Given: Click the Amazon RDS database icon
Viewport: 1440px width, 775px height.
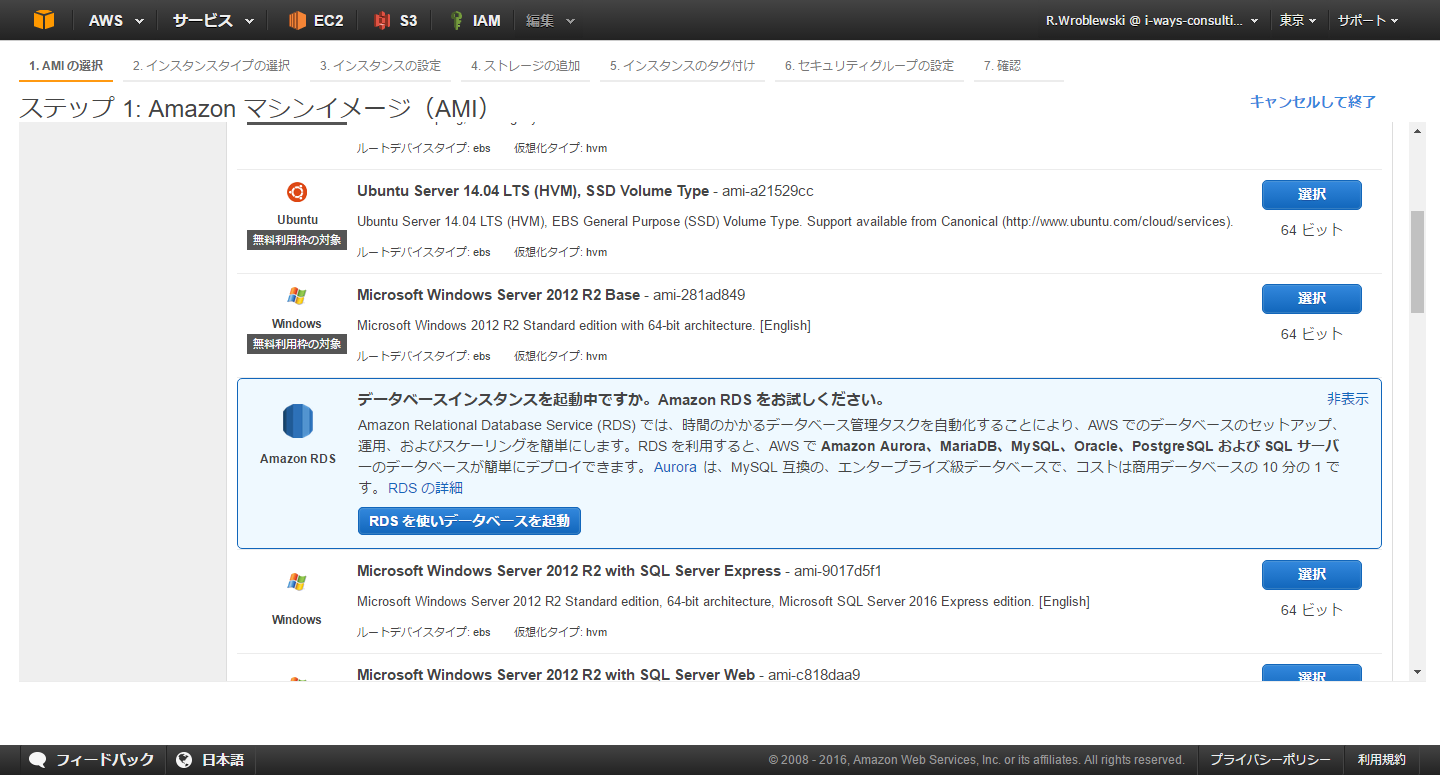Looking at the screenshot, I should [298, 422].
